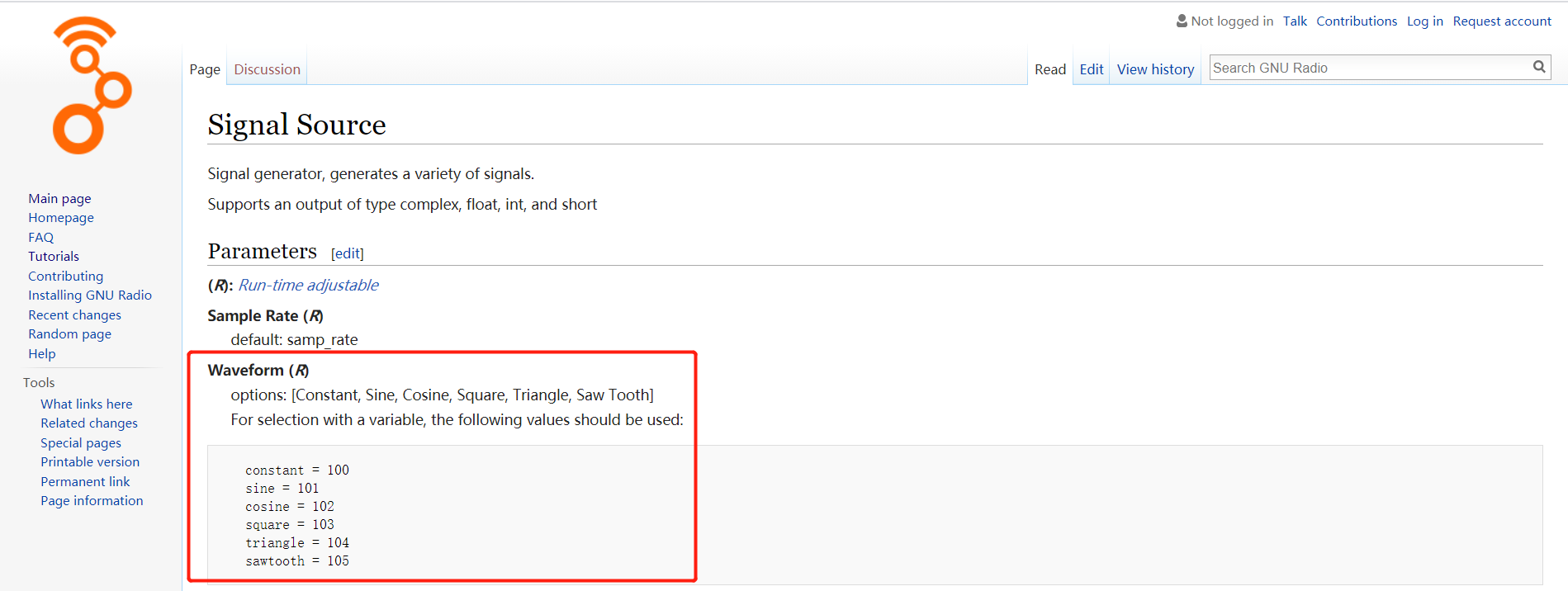Click the user icon beside Not logged in
This screenshot has width=1568, height=591.
1182,21
